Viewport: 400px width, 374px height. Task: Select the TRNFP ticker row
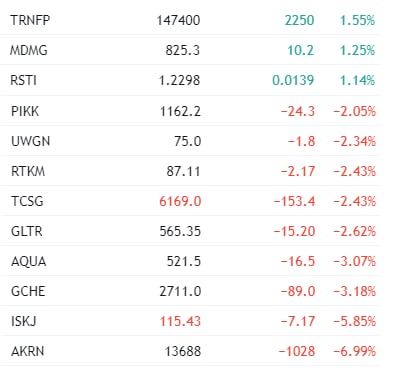(x=190, y=20)
